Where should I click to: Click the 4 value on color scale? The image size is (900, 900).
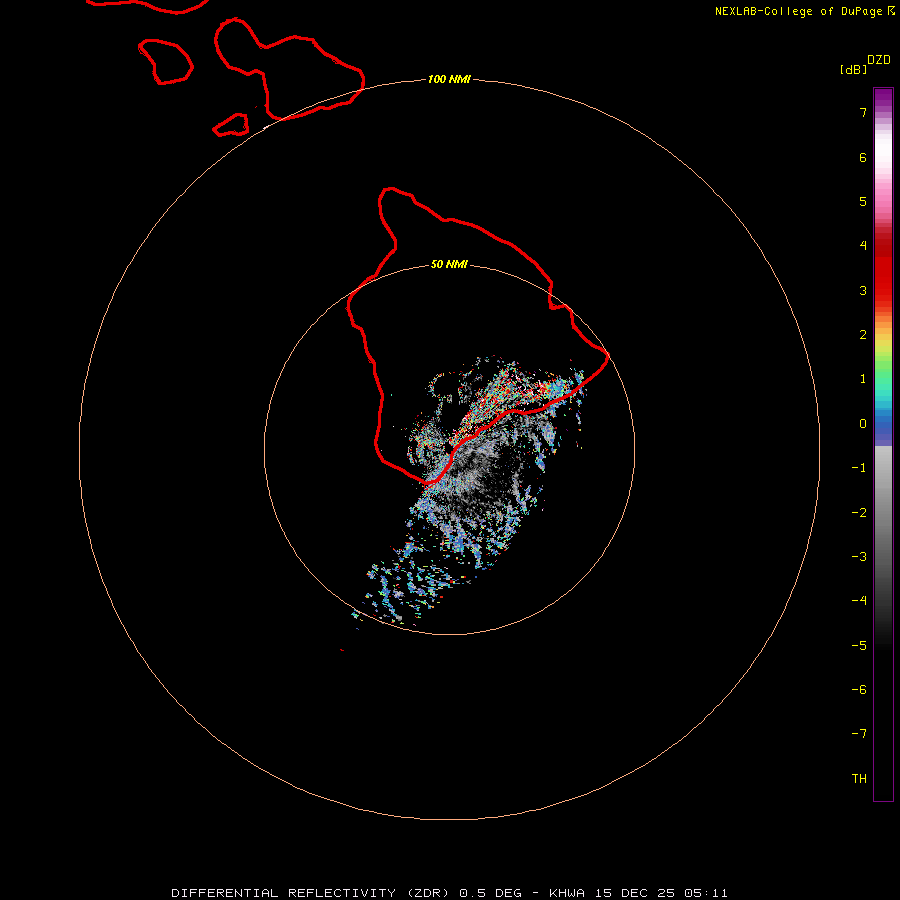pyautogui.click(x=863, y=246)
